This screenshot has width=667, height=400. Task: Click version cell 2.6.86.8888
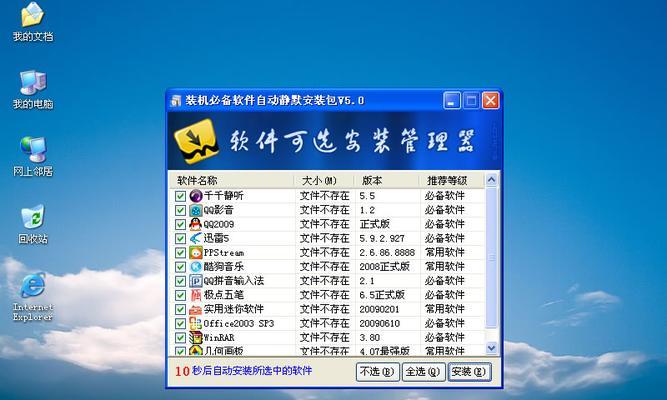click(387, 253)
